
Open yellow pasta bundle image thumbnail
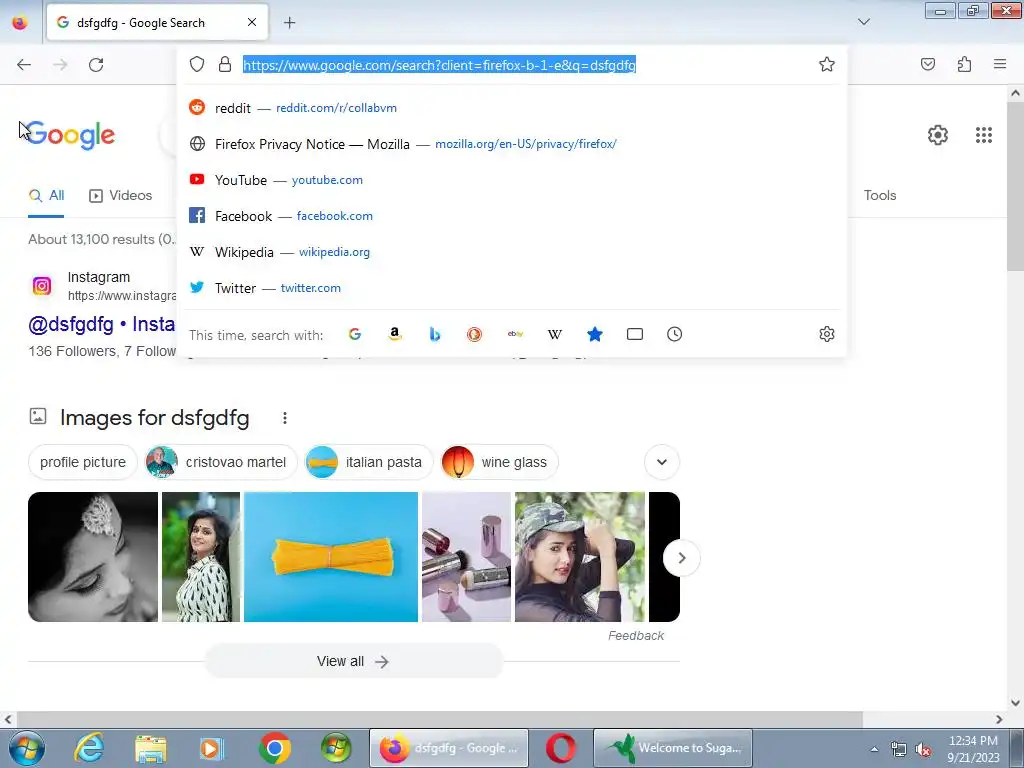click(x=331, y=557)
